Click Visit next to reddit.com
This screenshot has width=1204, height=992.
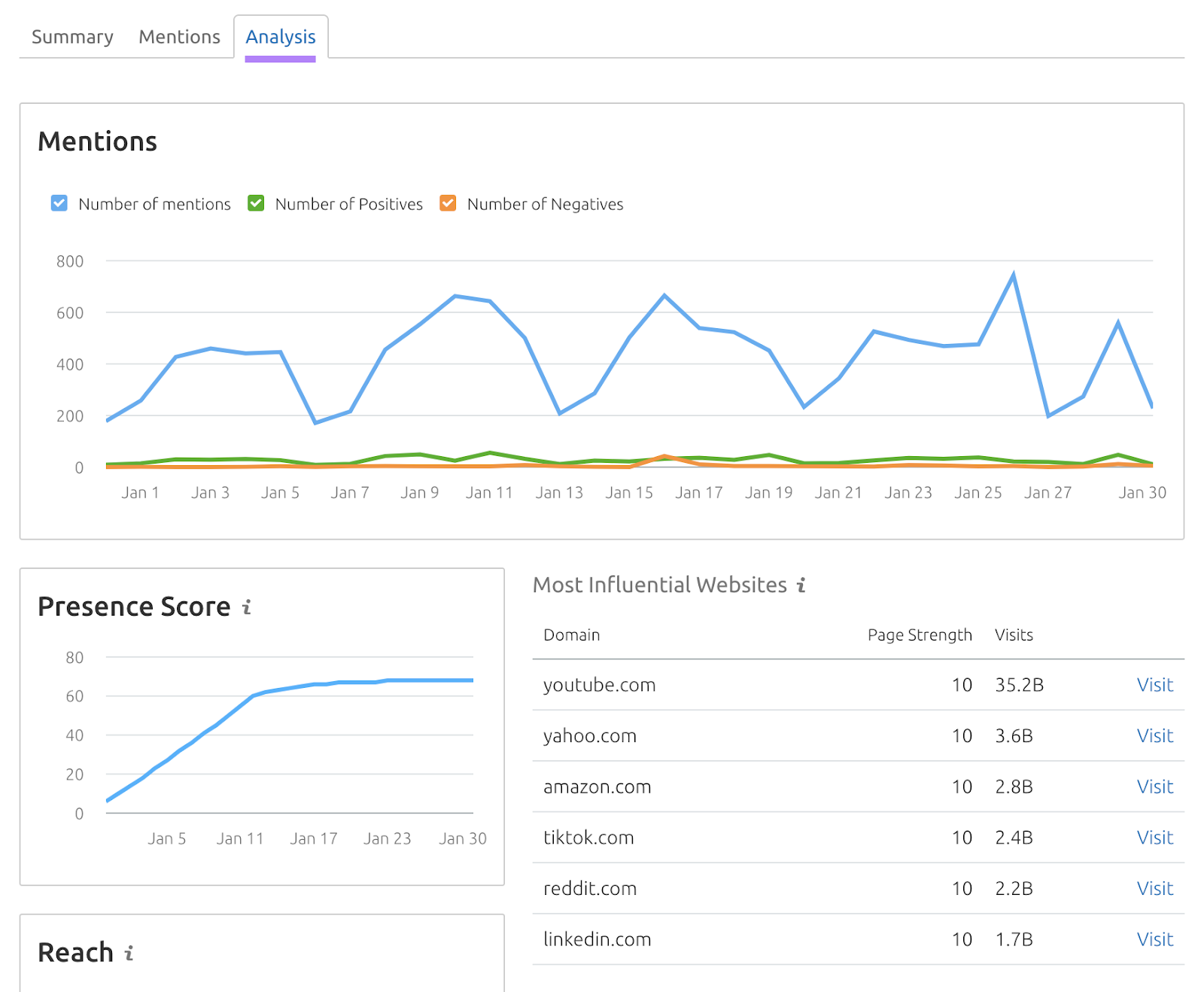(x=1155, y=888)
